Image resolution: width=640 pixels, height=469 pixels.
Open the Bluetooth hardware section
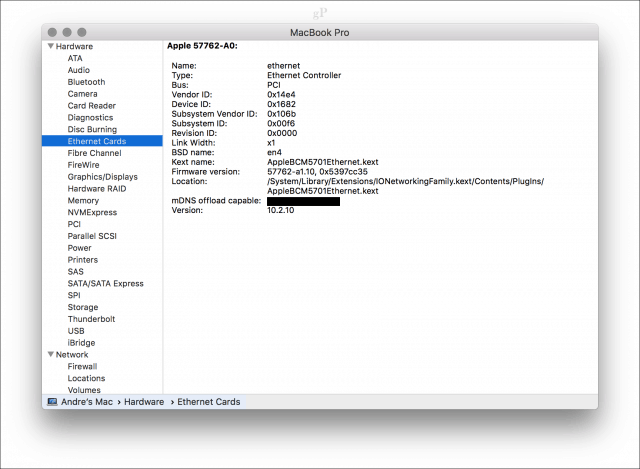87,82
